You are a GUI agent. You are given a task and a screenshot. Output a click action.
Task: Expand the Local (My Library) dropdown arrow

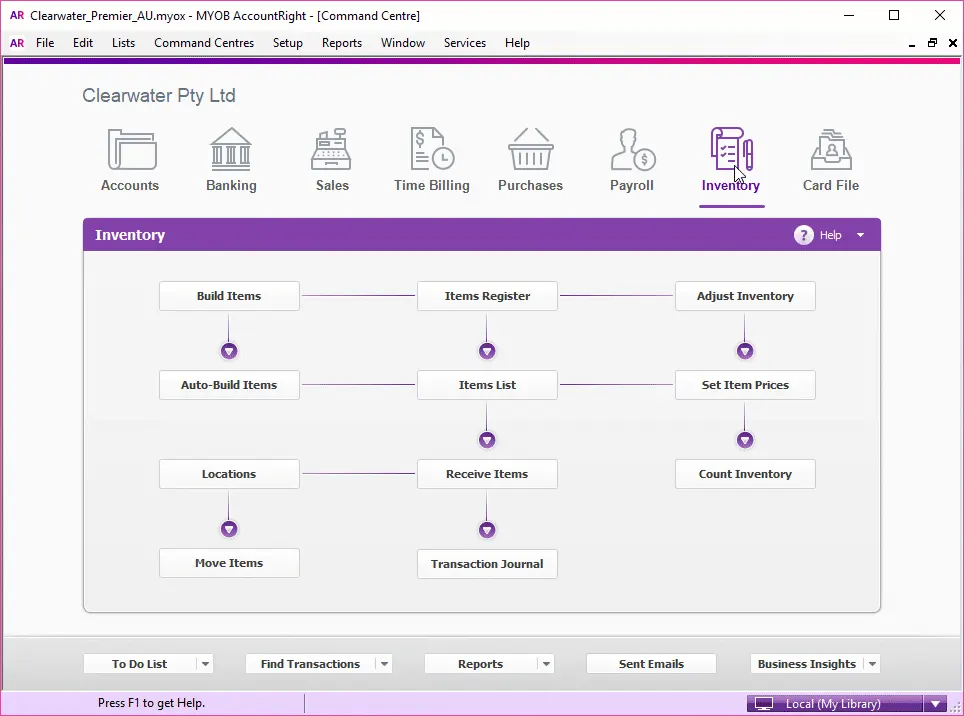(x=935, y=704)
